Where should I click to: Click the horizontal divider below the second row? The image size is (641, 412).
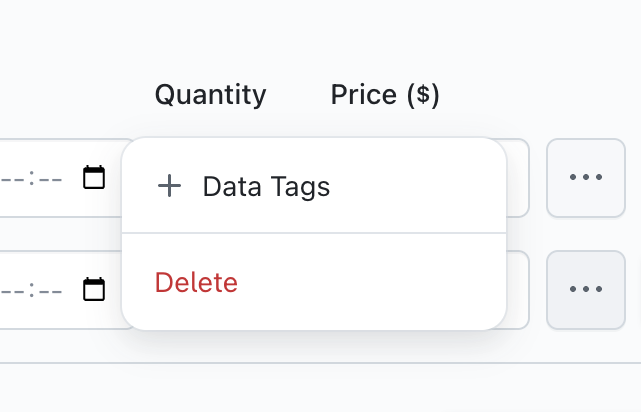(x=320, y=362)
